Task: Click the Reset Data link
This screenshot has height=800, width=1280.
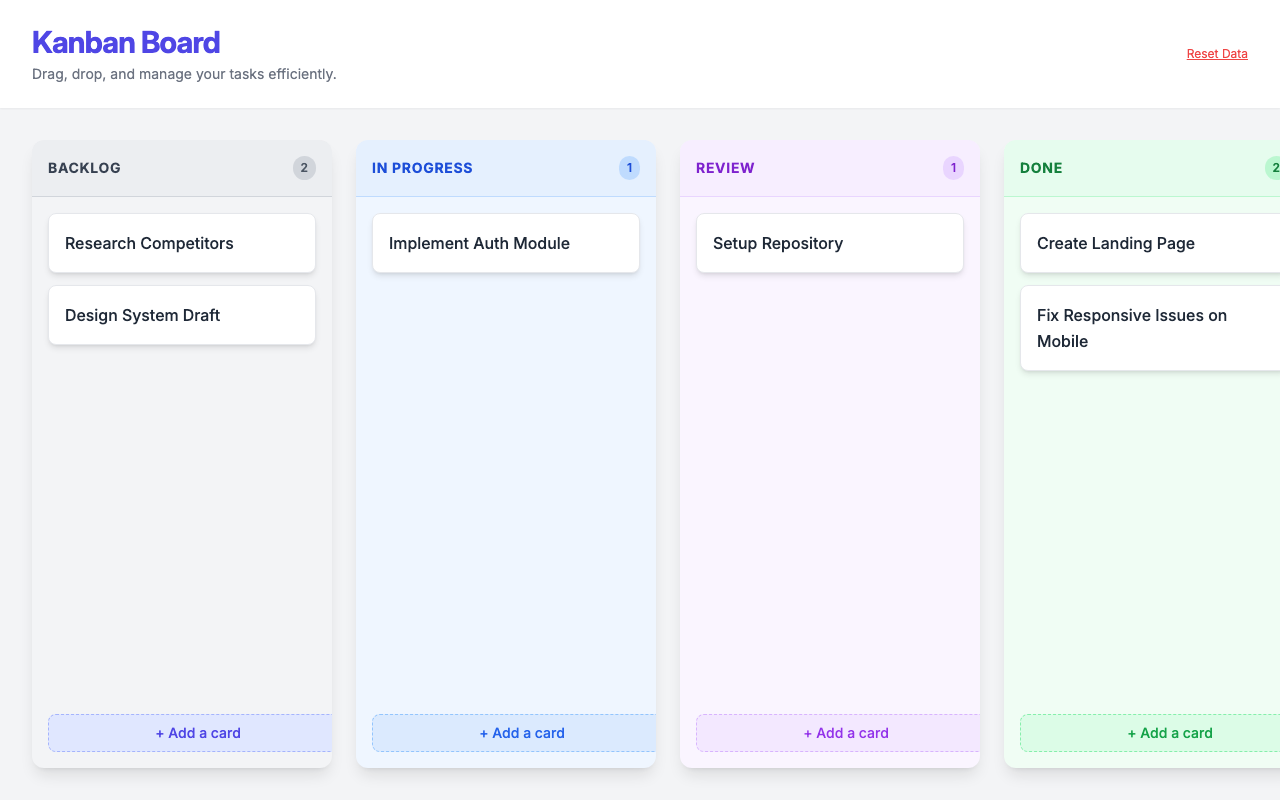Action: pyautogui.click(x=1216, y=54)
